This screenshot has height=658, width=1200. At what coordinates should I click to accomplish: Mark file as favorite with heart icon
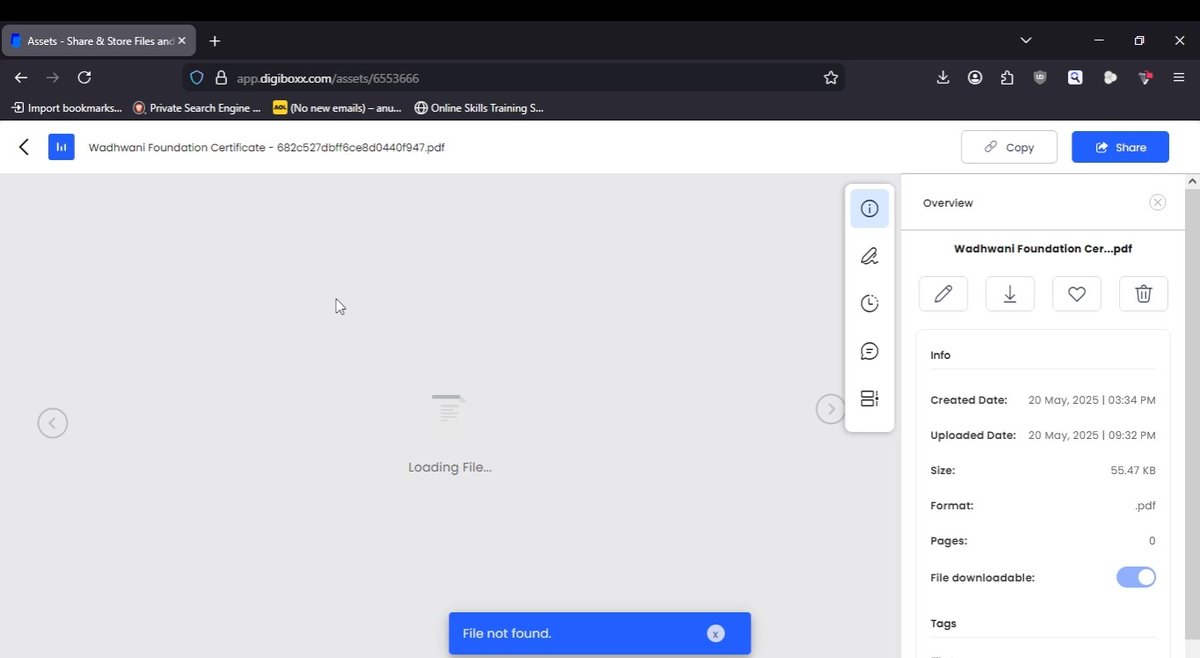pyautogui.click(x=1077, y=294)
